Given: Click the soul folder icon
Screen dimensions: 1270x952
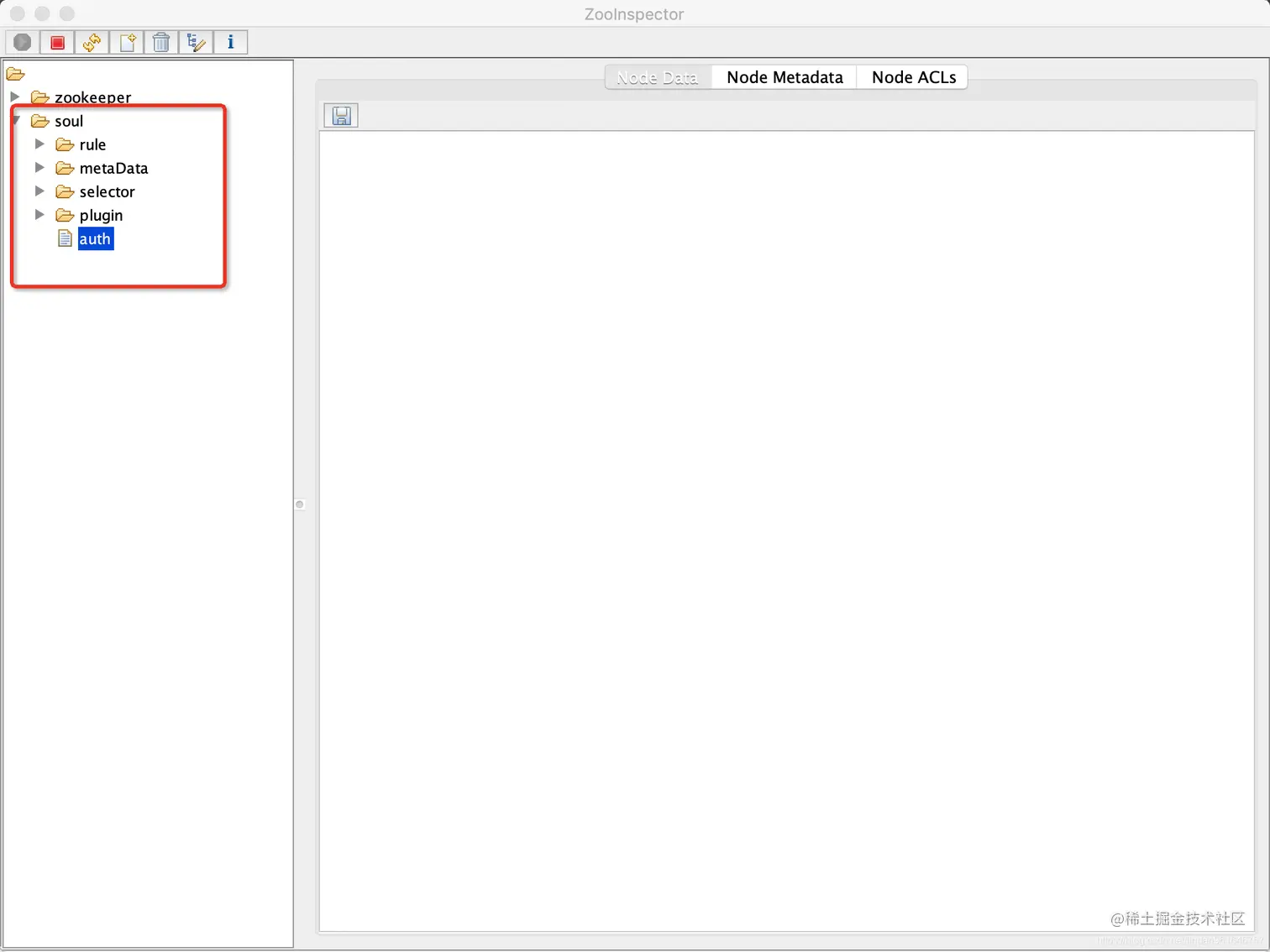Looking at the screenshot, I should (40, 121).
